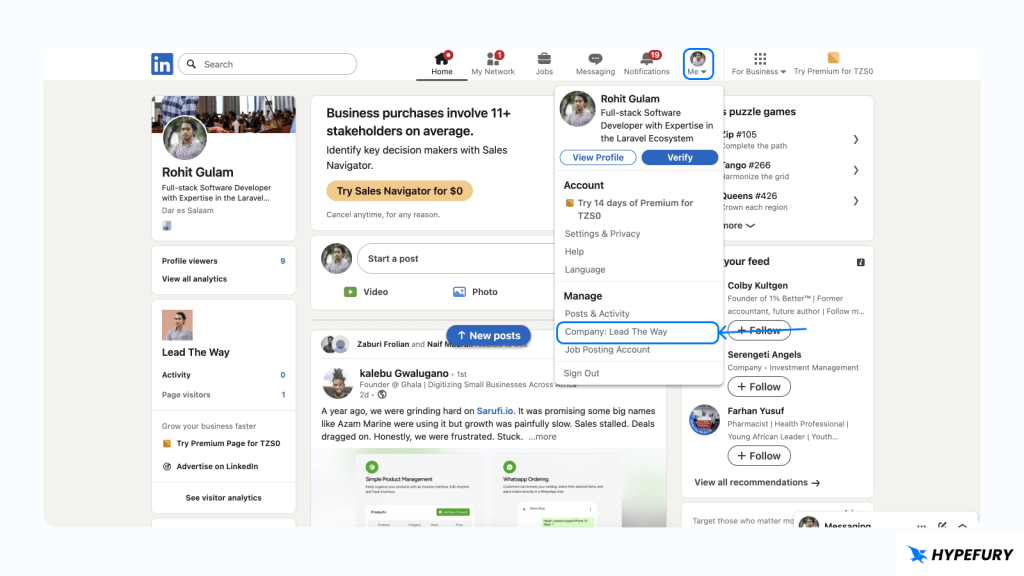This screenshot has height=576, width=1024.
Task: Toggle the Me dropdown menu
Action: click(697, 64)
